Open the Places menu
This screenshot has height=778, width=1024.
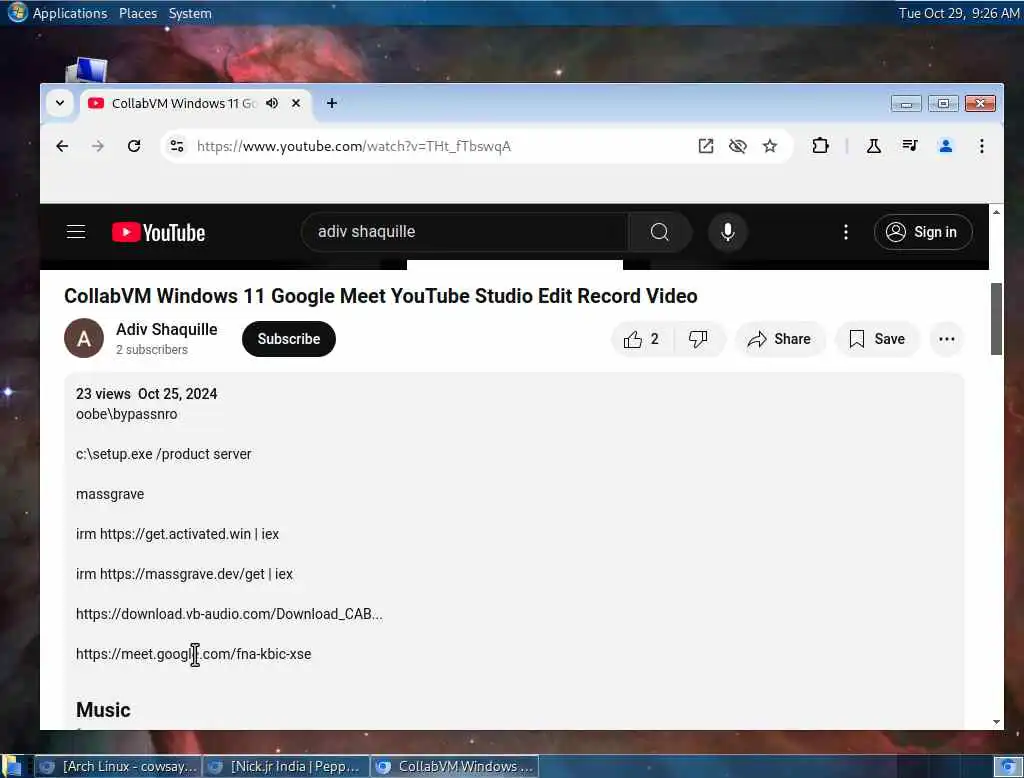point(138,13)
